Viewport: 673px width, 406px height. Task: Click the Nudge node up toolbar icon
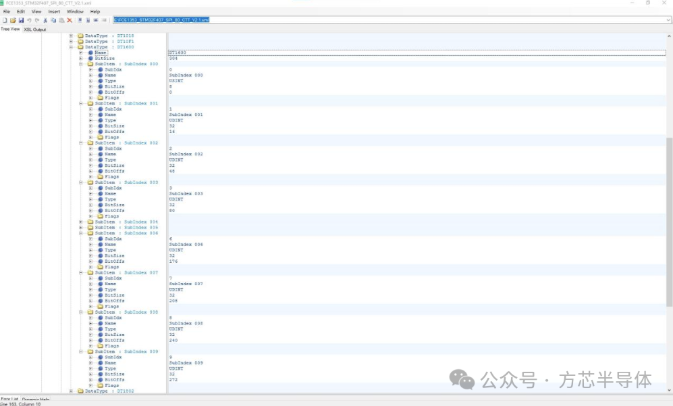(x=80, y=20)
